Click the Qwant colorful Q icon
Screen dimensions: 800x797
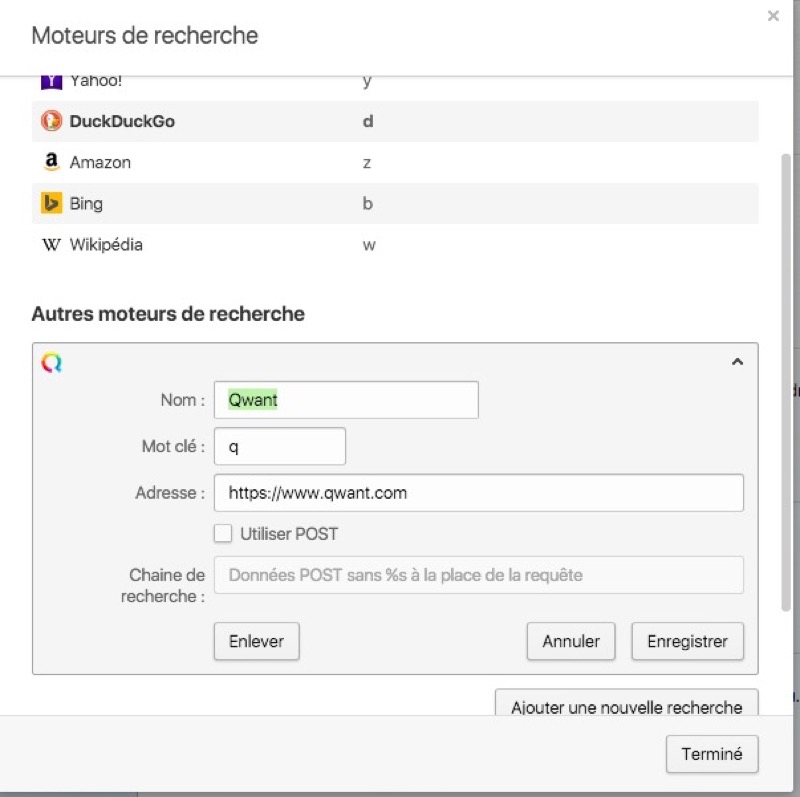(51, 363)
